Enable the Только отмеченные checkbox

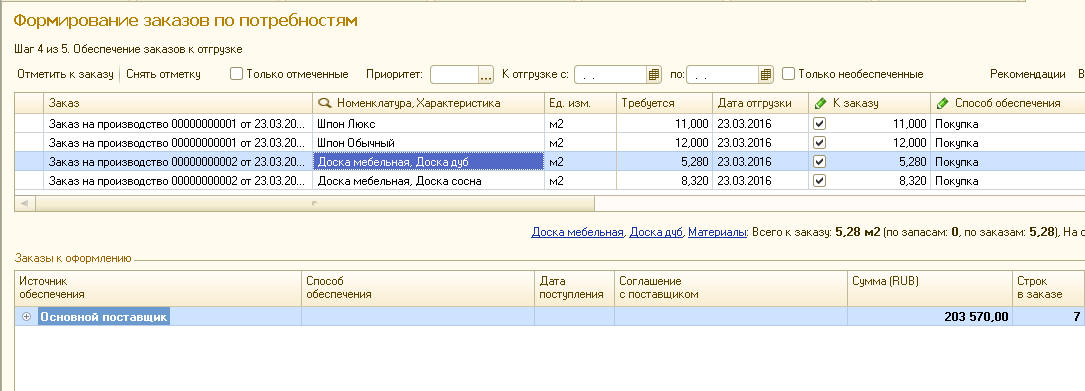[x=236, y=73]
